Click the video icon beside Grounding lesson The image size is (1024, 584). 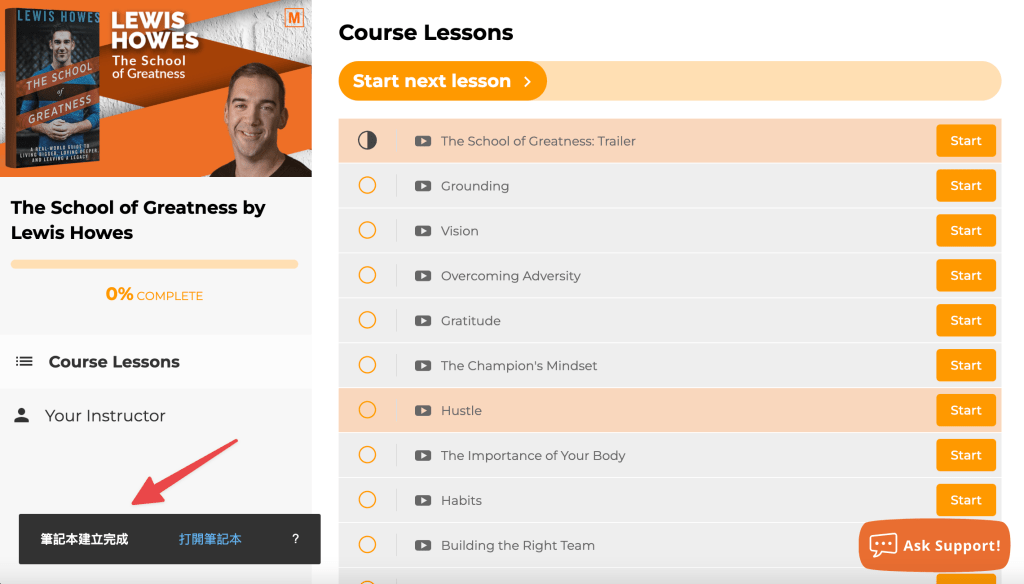(x=423, y=186)
